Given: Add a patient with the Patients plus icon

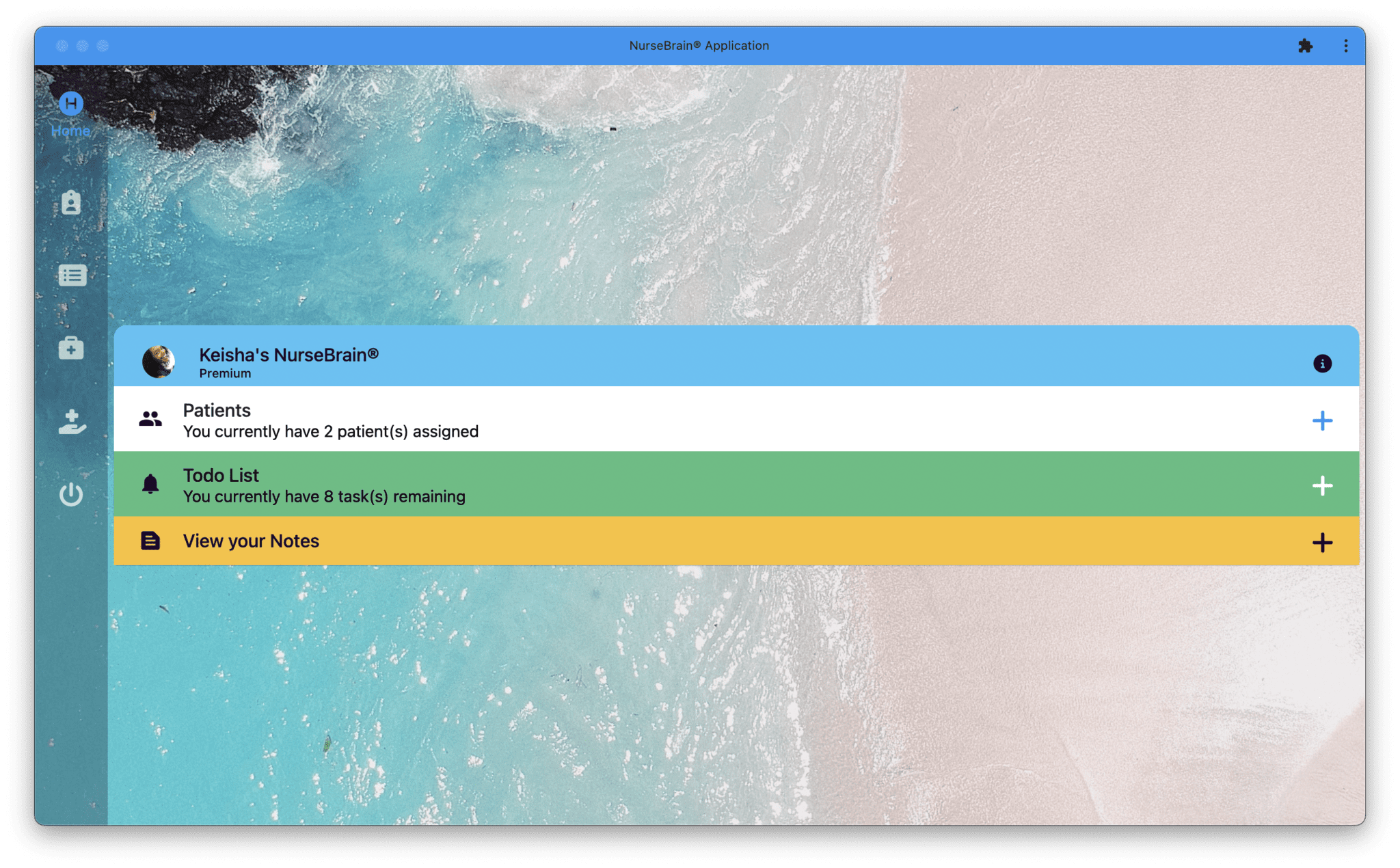Looking at the screenshot, I should (x=1322, y=420).
